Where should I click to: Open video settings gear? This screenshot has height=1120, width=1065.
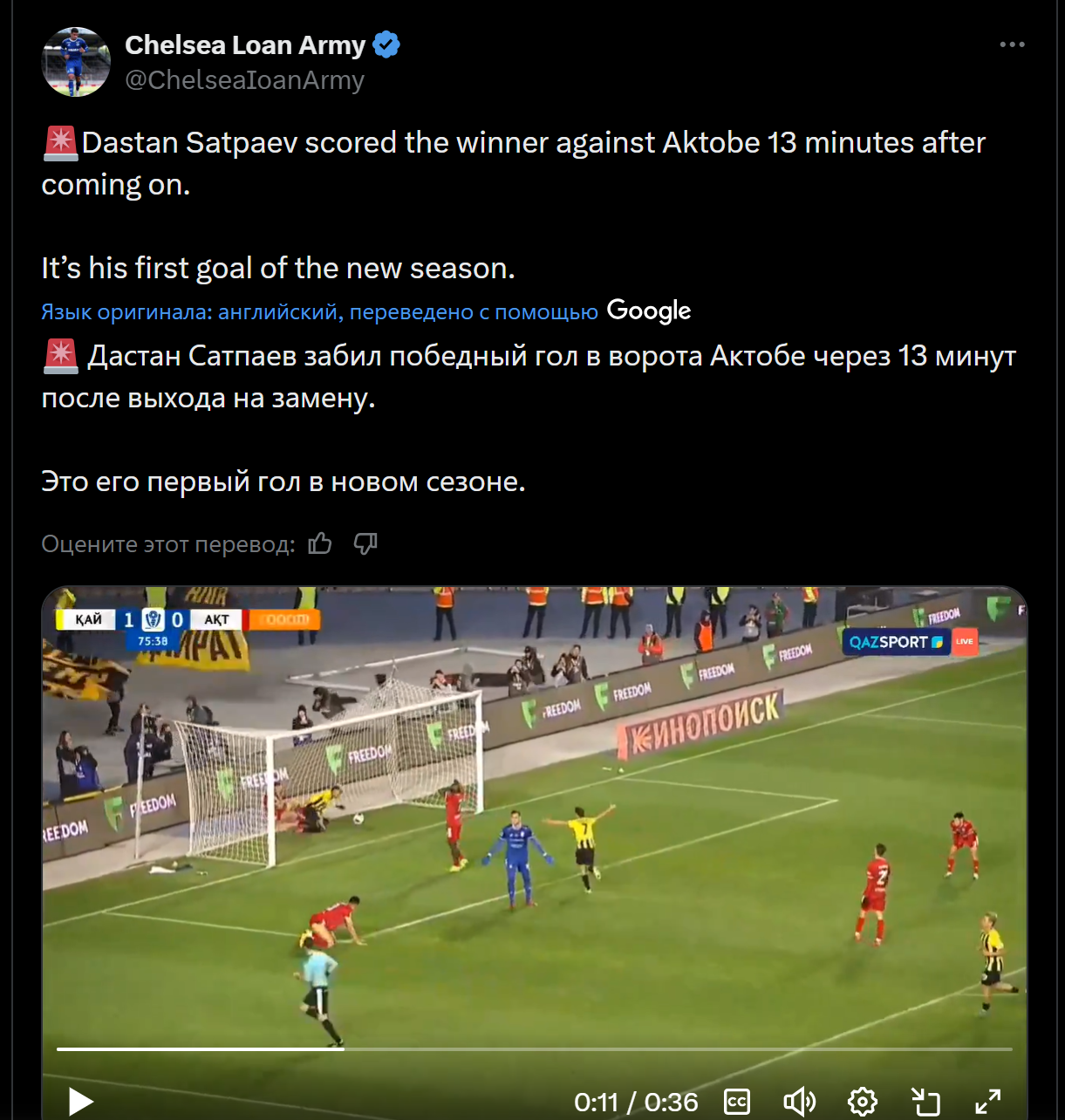click(x=862, y=1103)
